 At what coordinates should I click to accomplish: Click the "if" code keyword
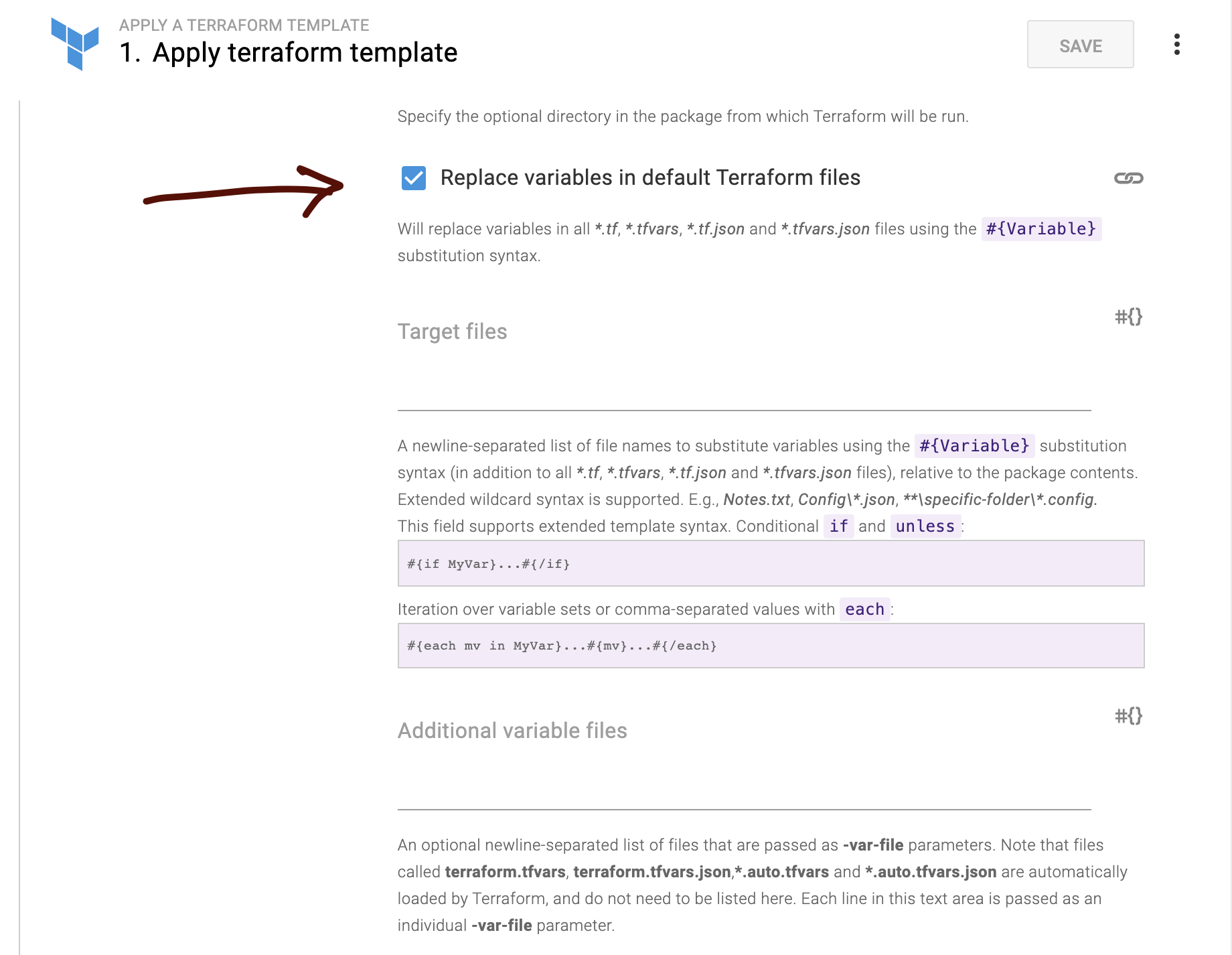(838, 526)
